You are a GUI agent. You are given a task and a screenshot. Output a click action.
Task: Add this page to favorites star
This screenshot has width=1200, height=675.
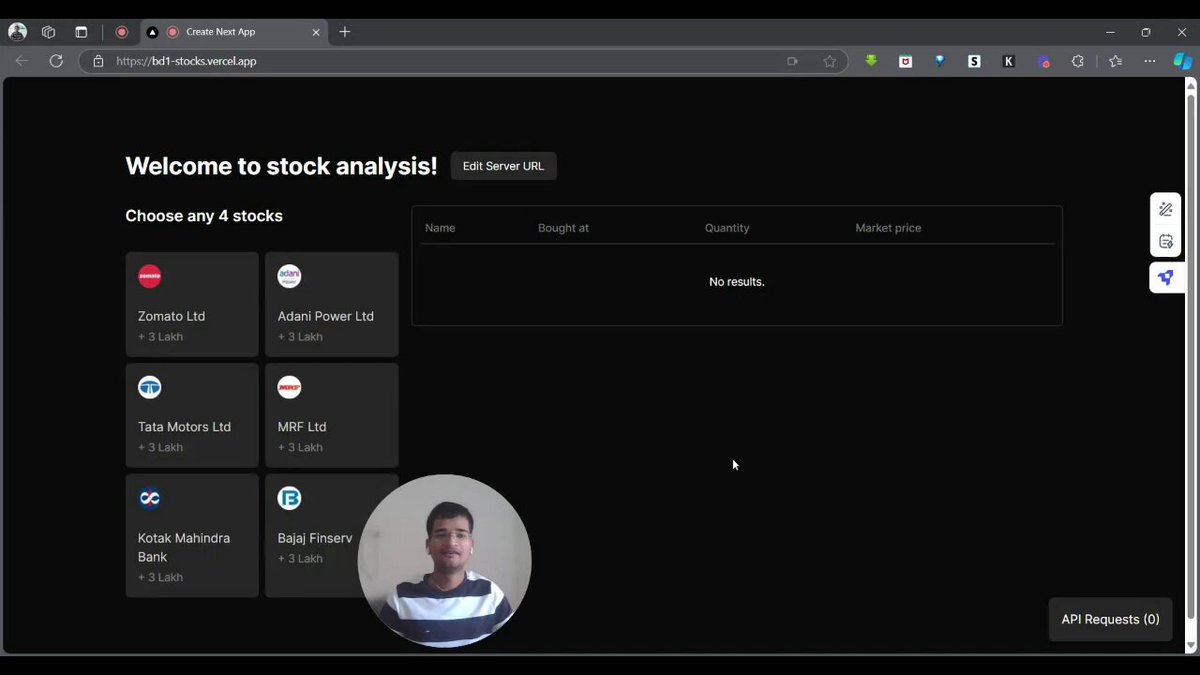click(829, 61)
